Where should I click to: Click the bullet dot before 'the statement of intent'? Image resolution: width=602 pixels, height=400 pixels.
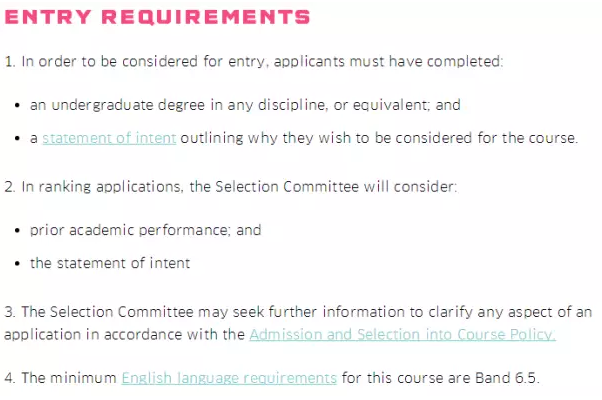click(x=17, y=264)
